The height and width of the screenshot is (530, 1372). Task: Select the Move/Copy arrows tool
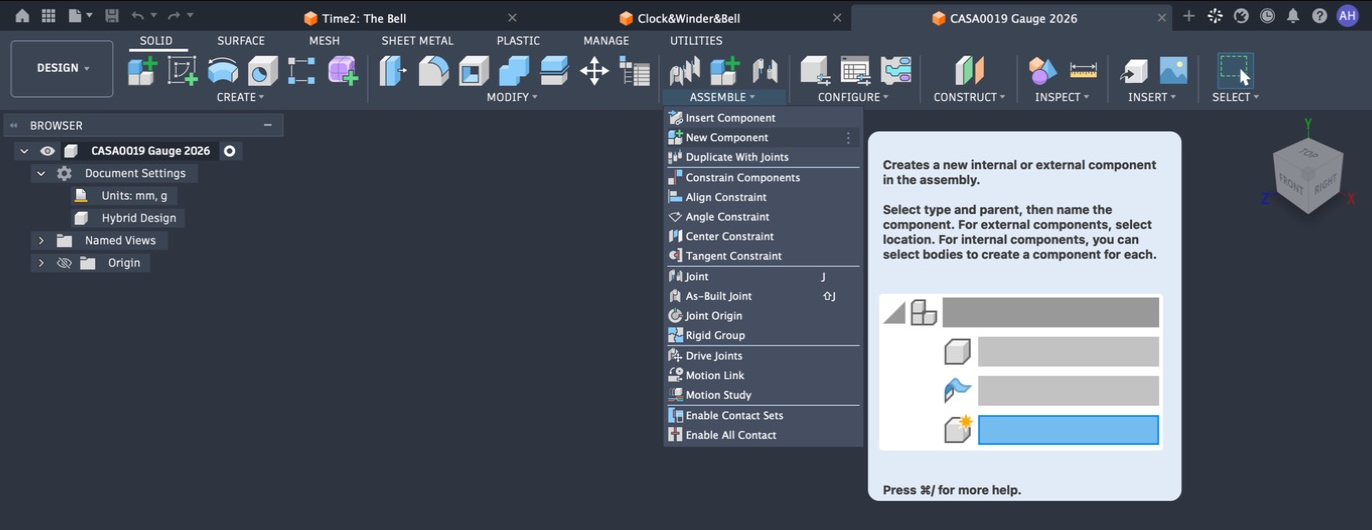[594, 71]
